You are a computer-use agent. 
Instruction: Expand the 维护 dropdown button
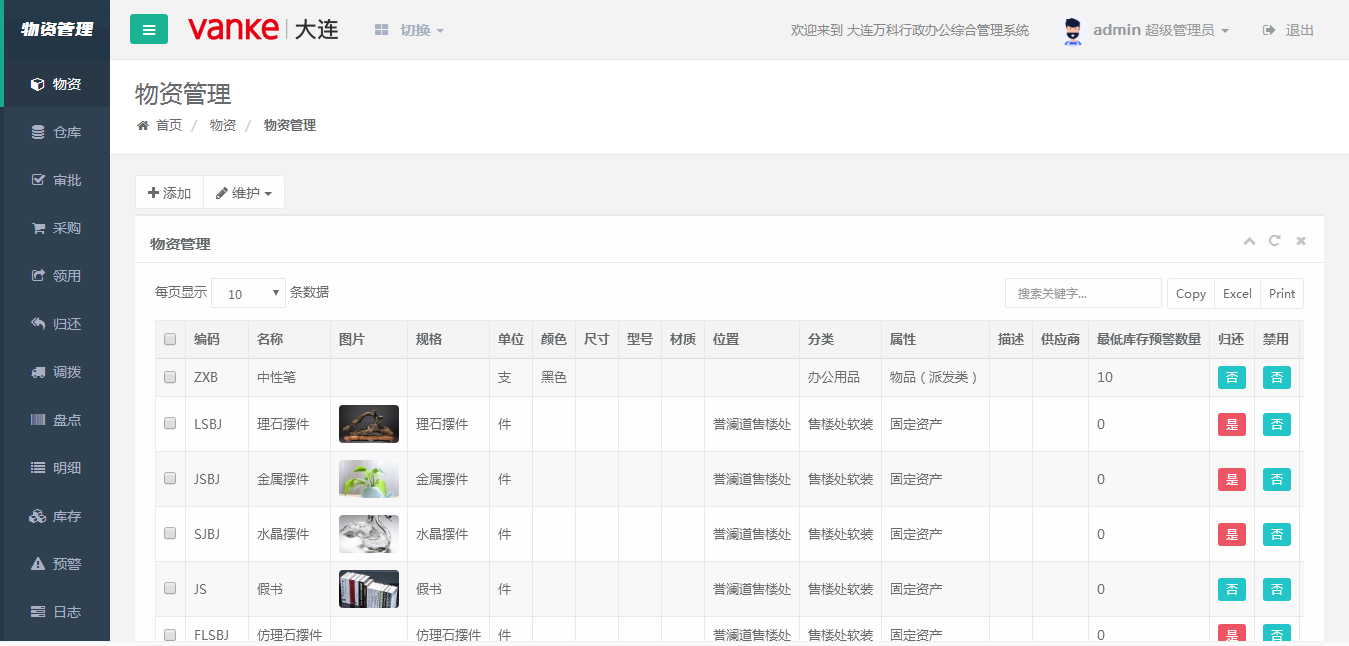click(244, 193)
